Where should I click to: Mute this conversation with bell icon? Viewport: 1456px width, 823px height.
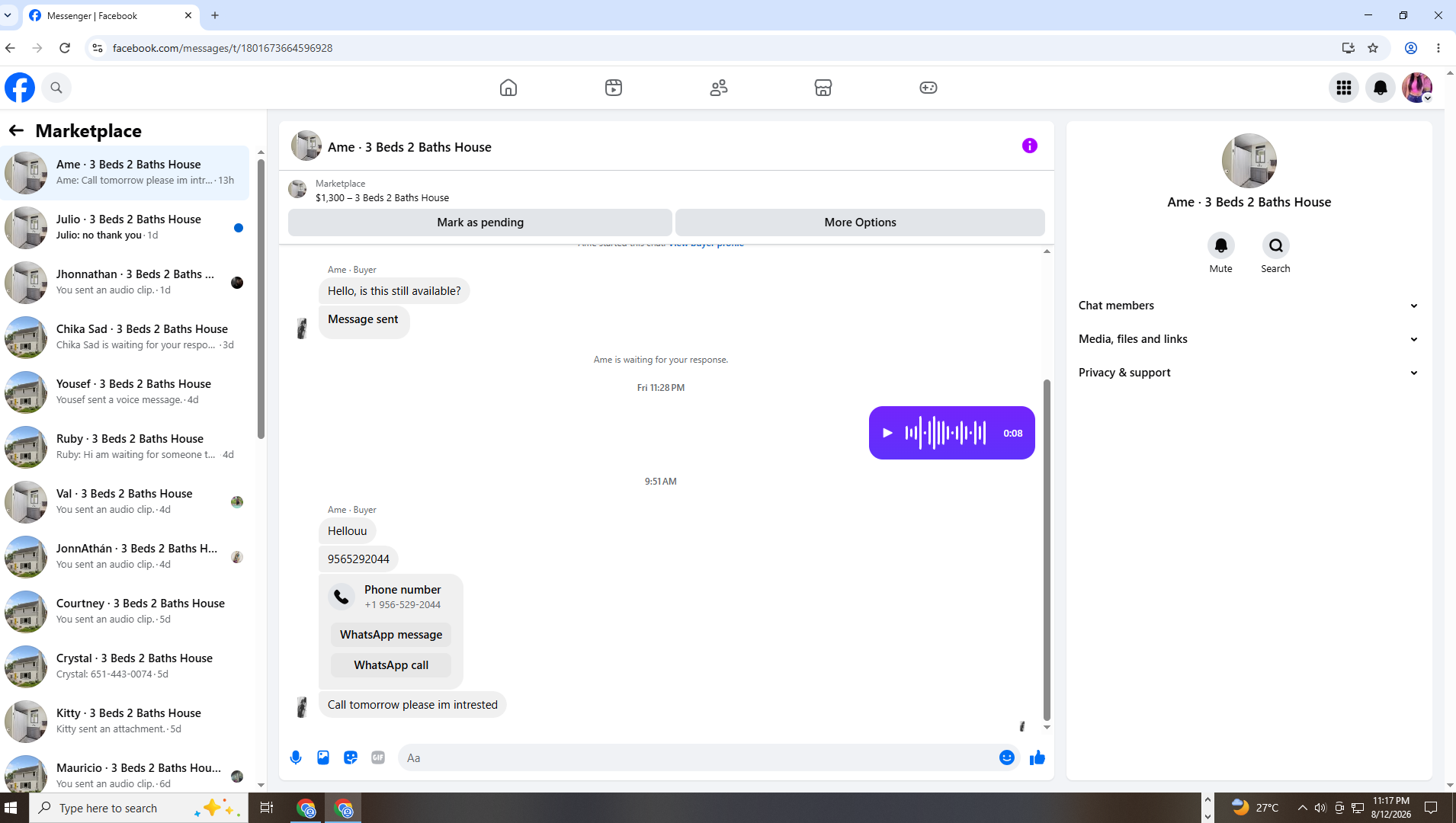coord(1221,245)
